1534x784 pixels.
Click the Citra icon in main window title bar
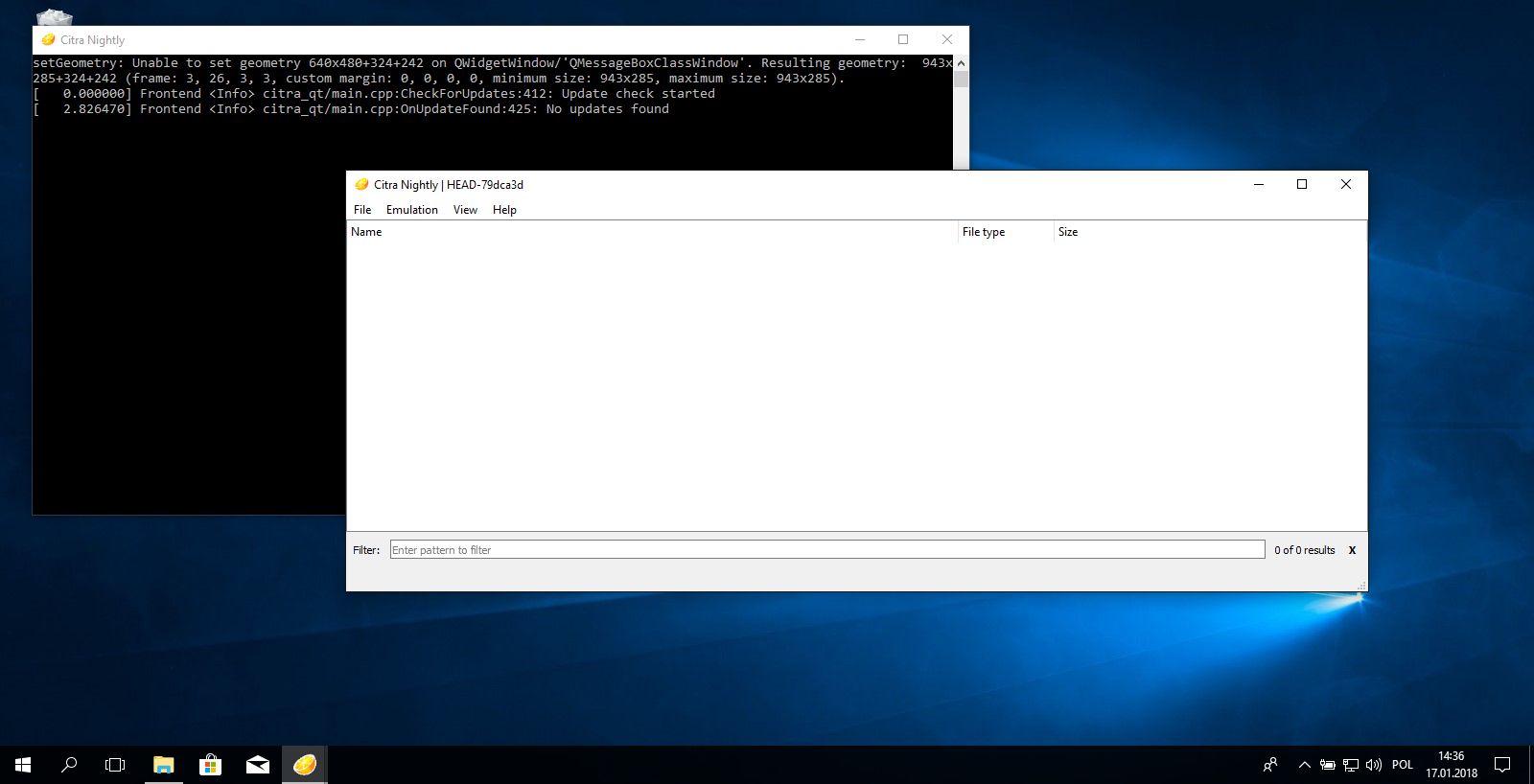click(361, 184)
